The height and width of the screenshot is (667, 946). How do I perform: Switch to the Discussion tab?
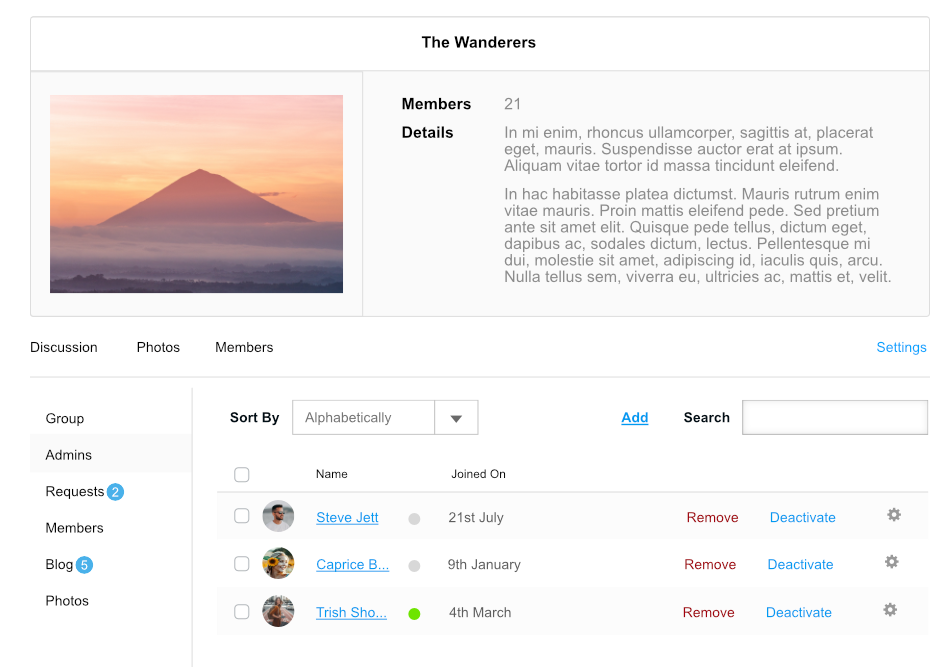click(x=64, y=347)
